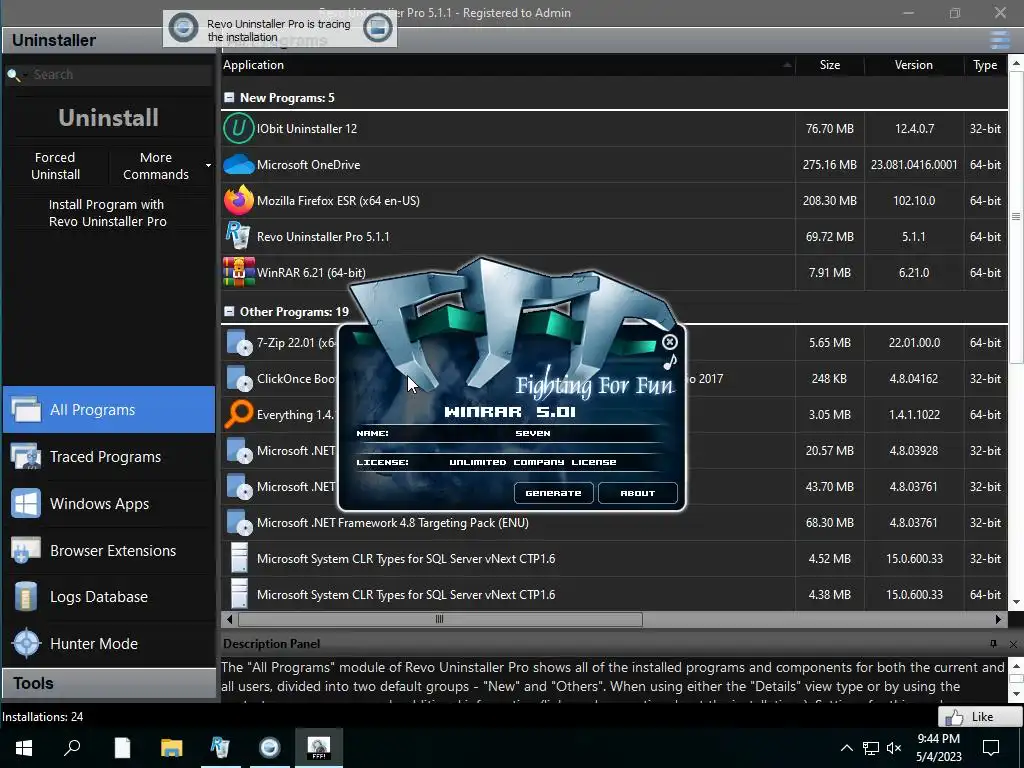Click the .NET Framework 4.8 Targeting Pack icon

pos(239,522)
